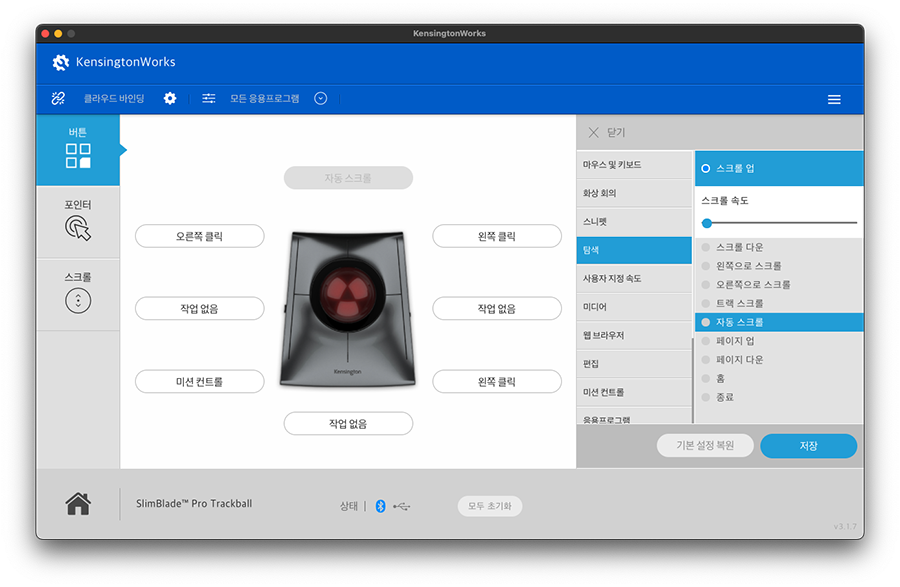Switch to the 포인터 tab

78,221
